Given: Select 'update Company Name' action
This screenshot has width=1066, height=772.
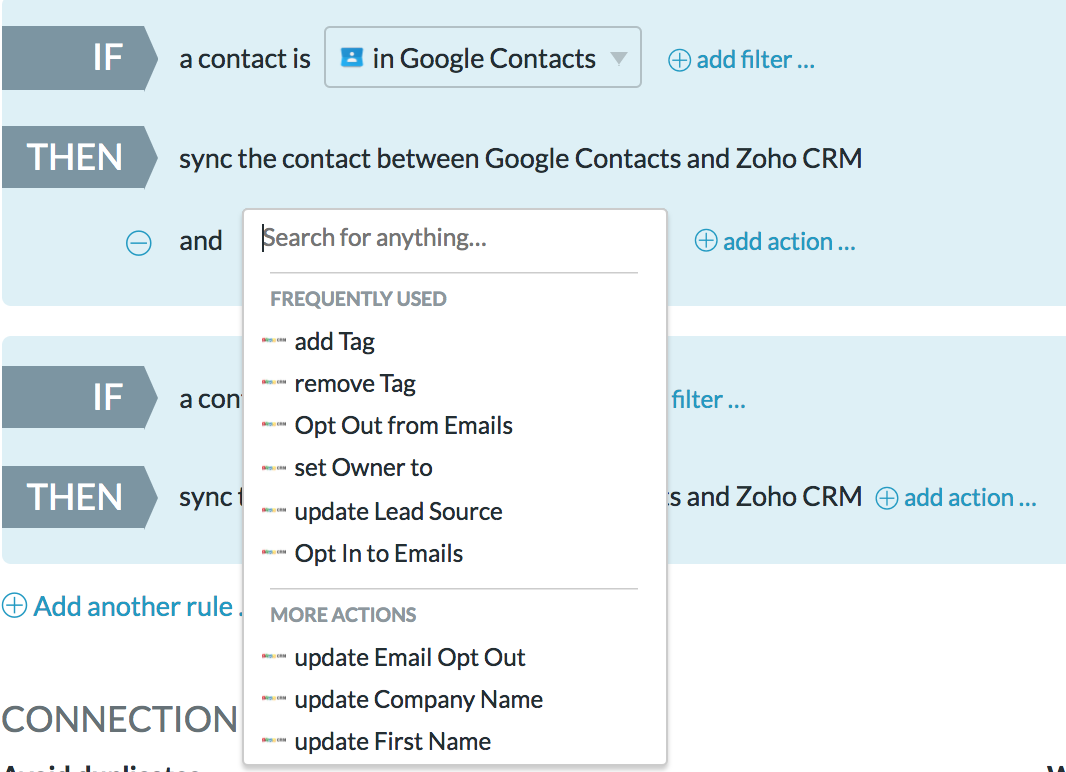Looking at the screenshot, I should pos(419,699).
